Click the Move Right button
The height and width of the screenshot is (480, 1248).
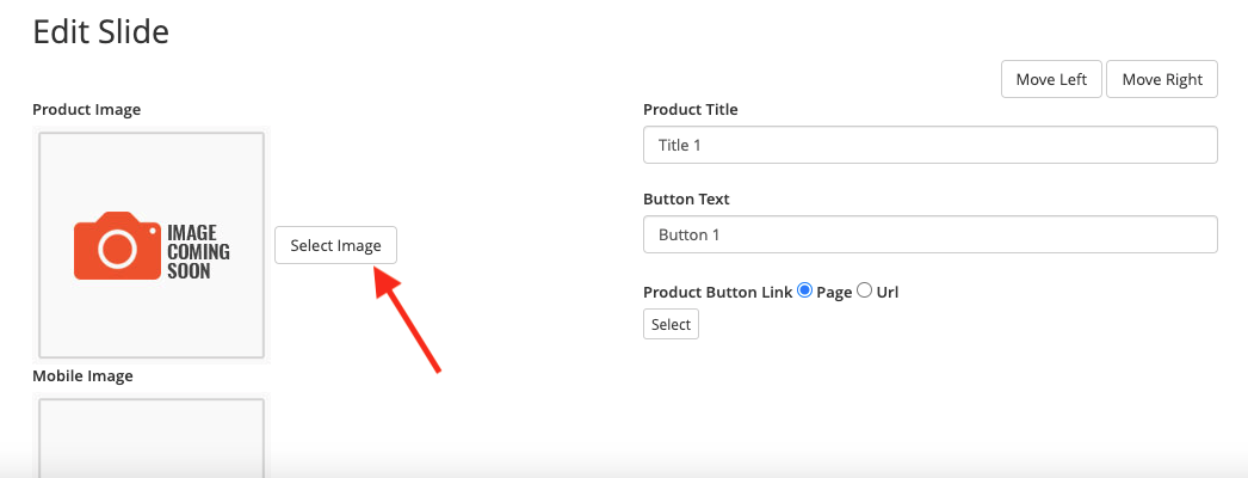coord(1162,79)
